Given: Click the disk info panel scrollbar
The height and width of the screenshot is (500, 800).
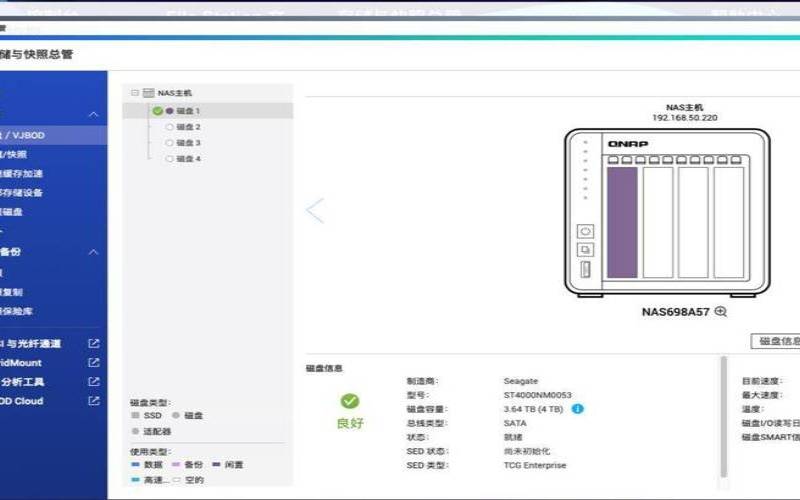Looking at the screenshot, I should pos(723,416).
